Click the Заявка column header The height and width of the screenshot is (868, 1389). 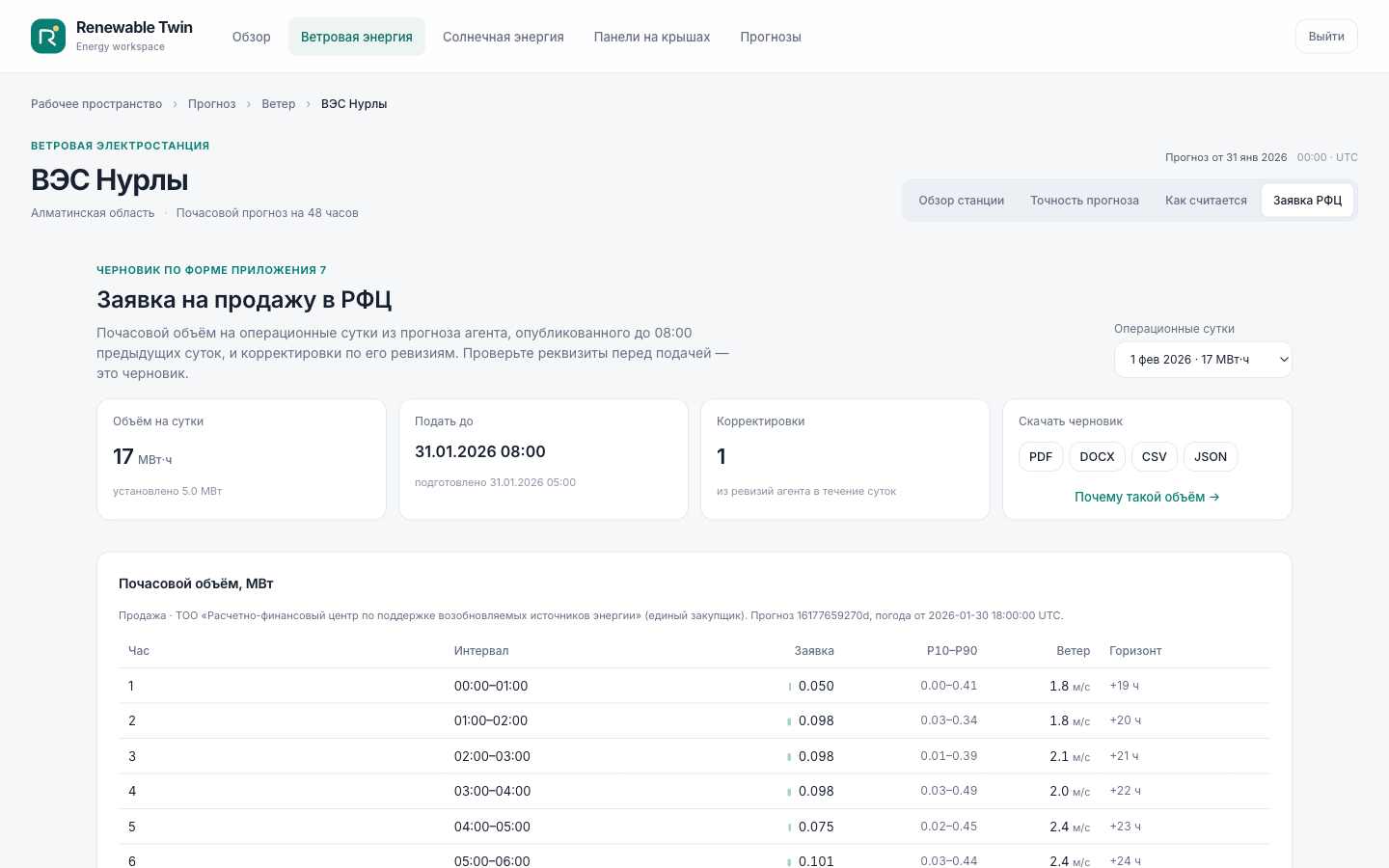click(814, 651)
